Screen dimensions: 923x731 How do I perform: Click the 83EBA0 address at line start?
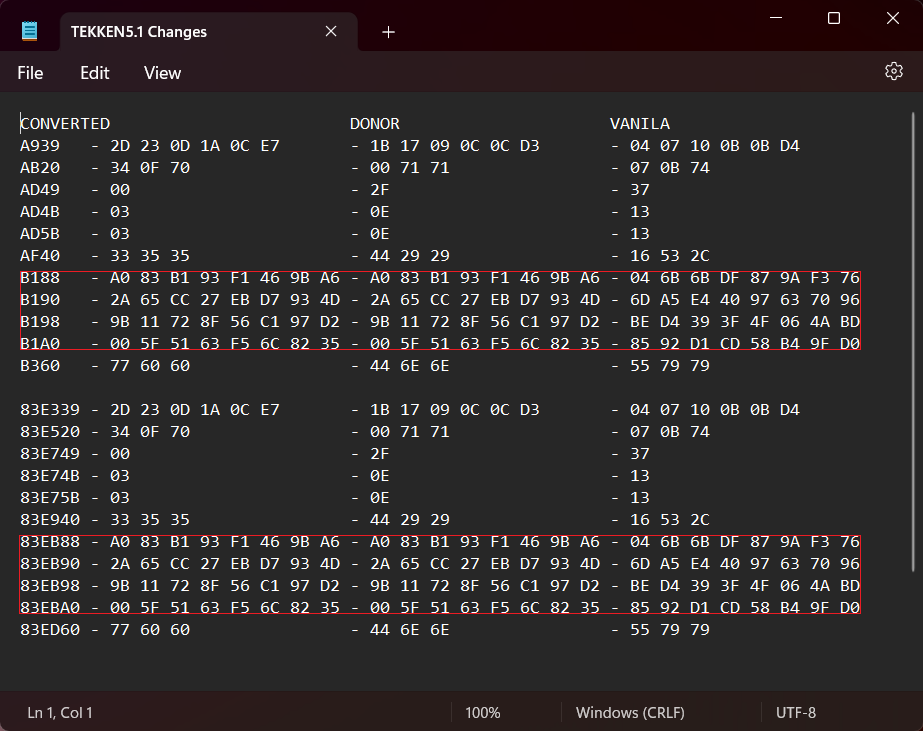(50, 607)
